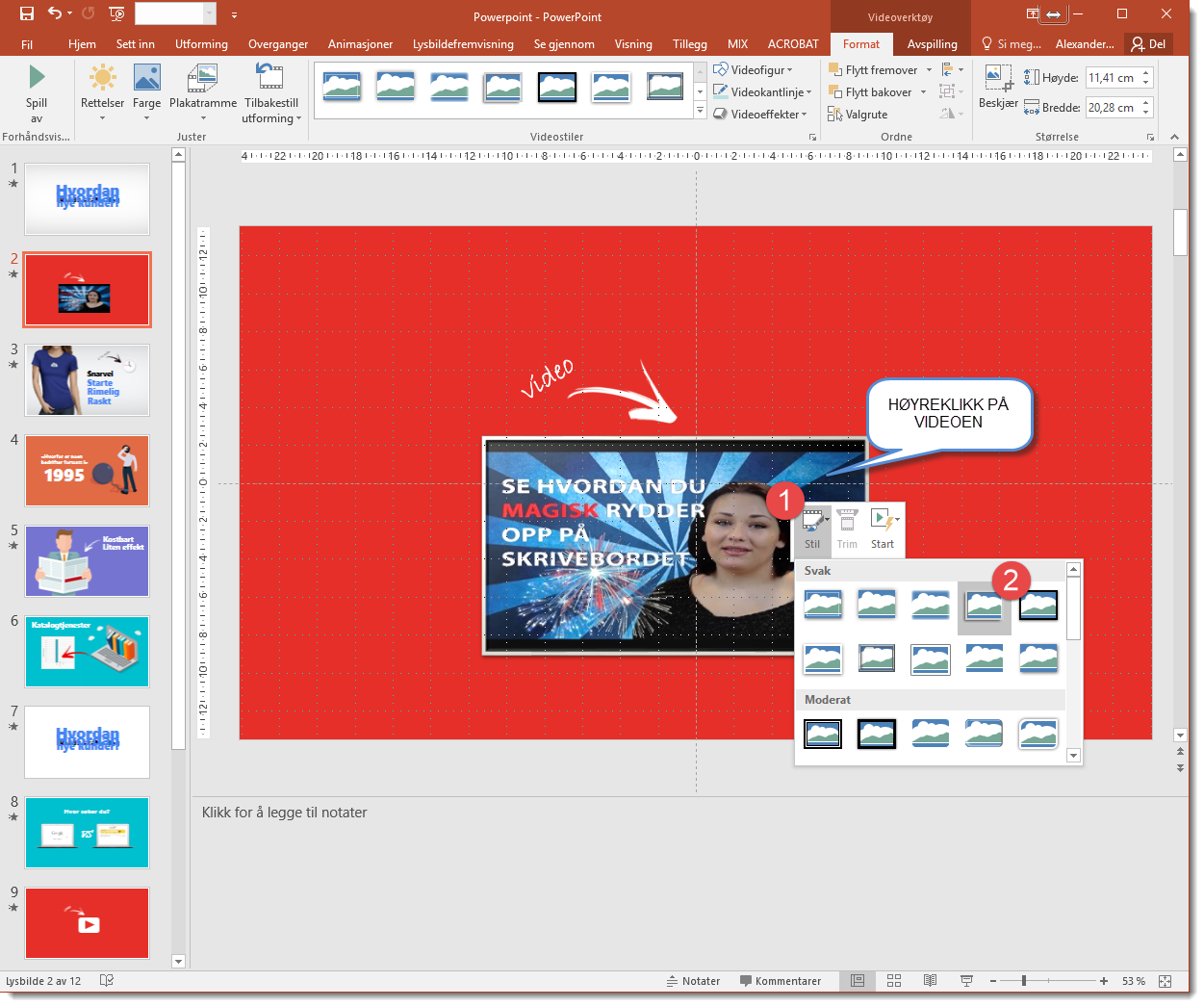Adjust the zoom slider handle
This screenshot has height=1007, width=1204.
click(1024, 981)
